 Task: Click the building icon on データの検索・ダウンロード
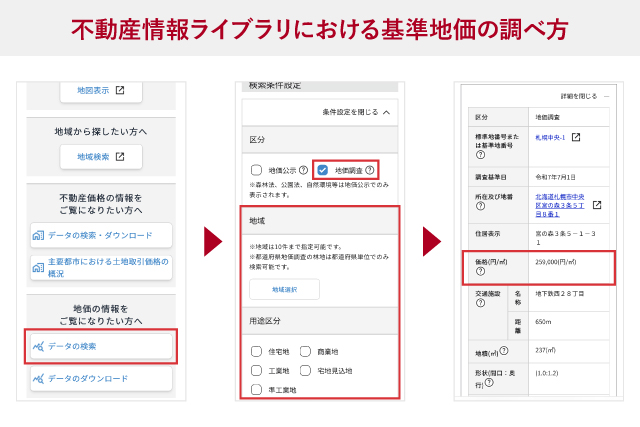click(38, 236)
